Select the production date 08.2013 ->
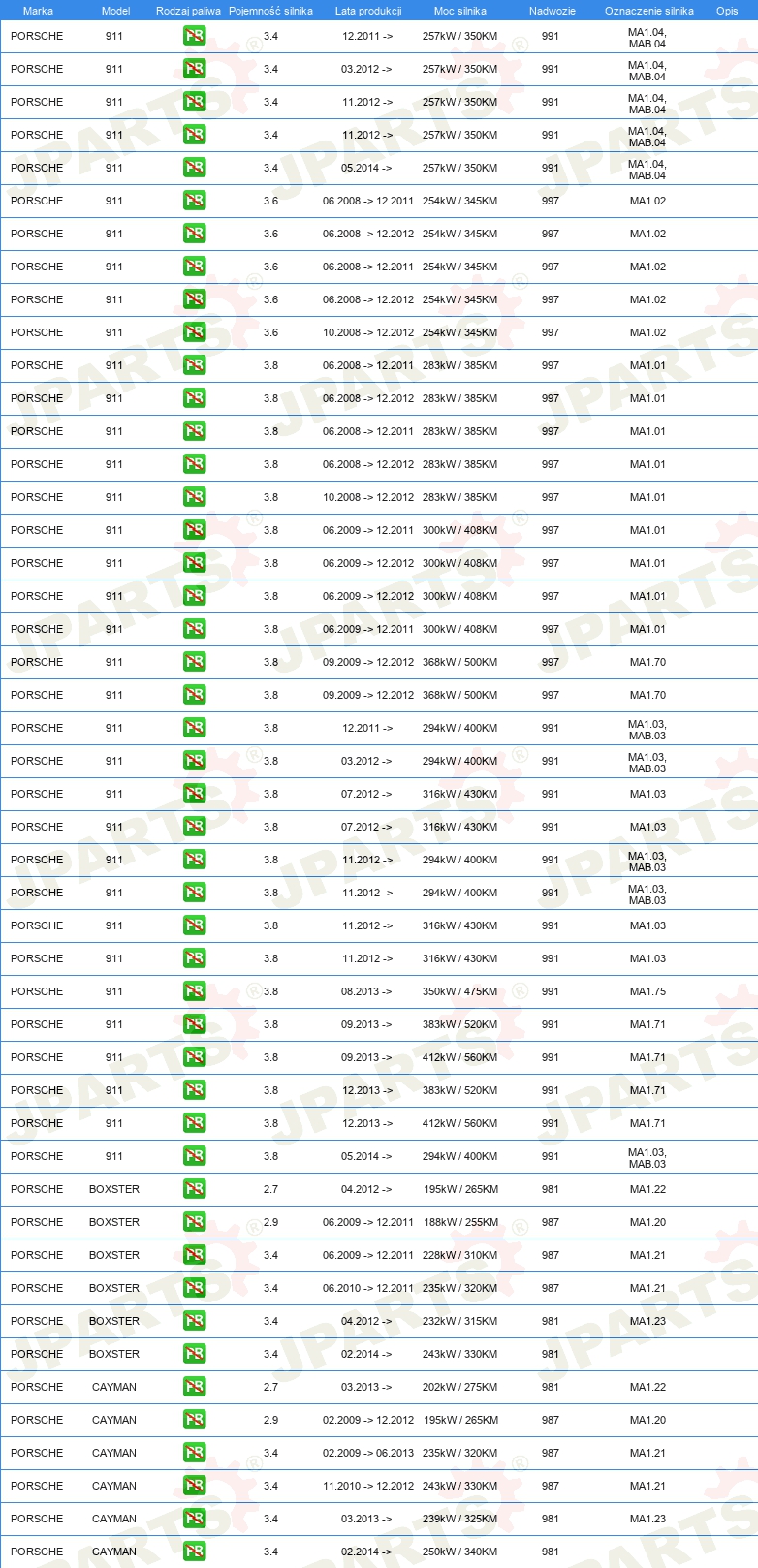 [366, 991]
